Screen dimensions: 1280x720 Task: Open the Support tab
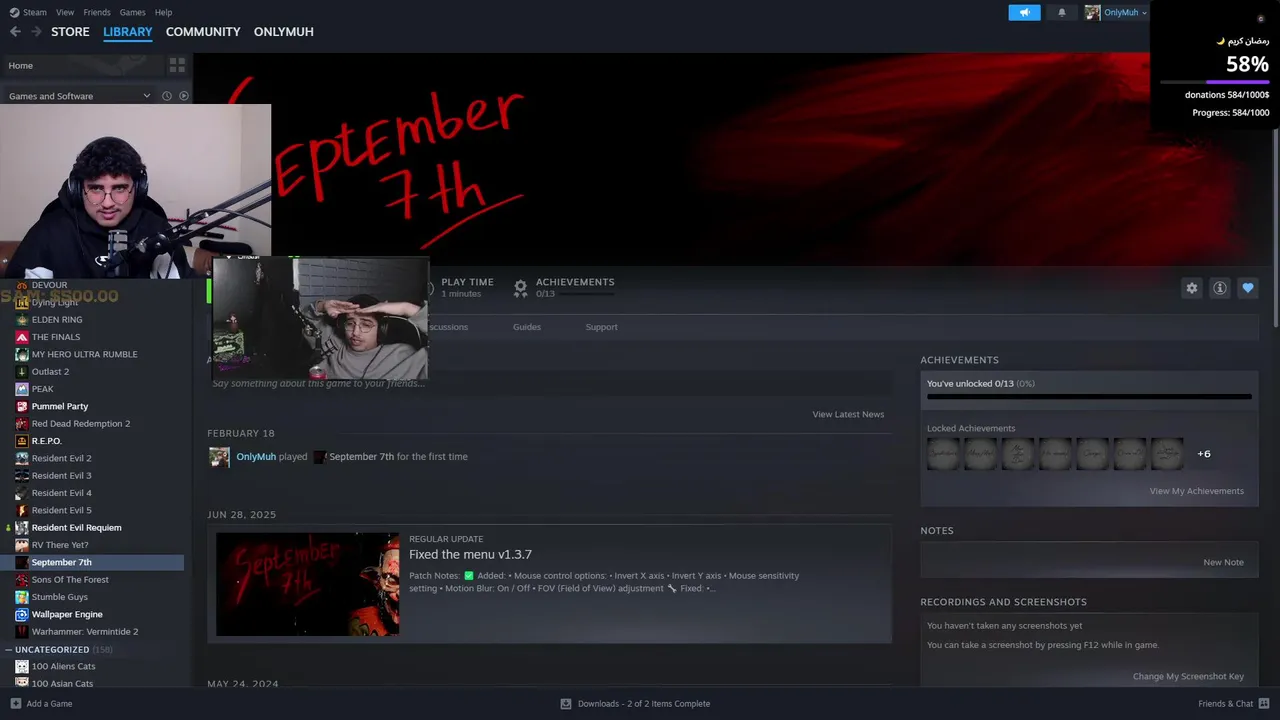point(601,327)
